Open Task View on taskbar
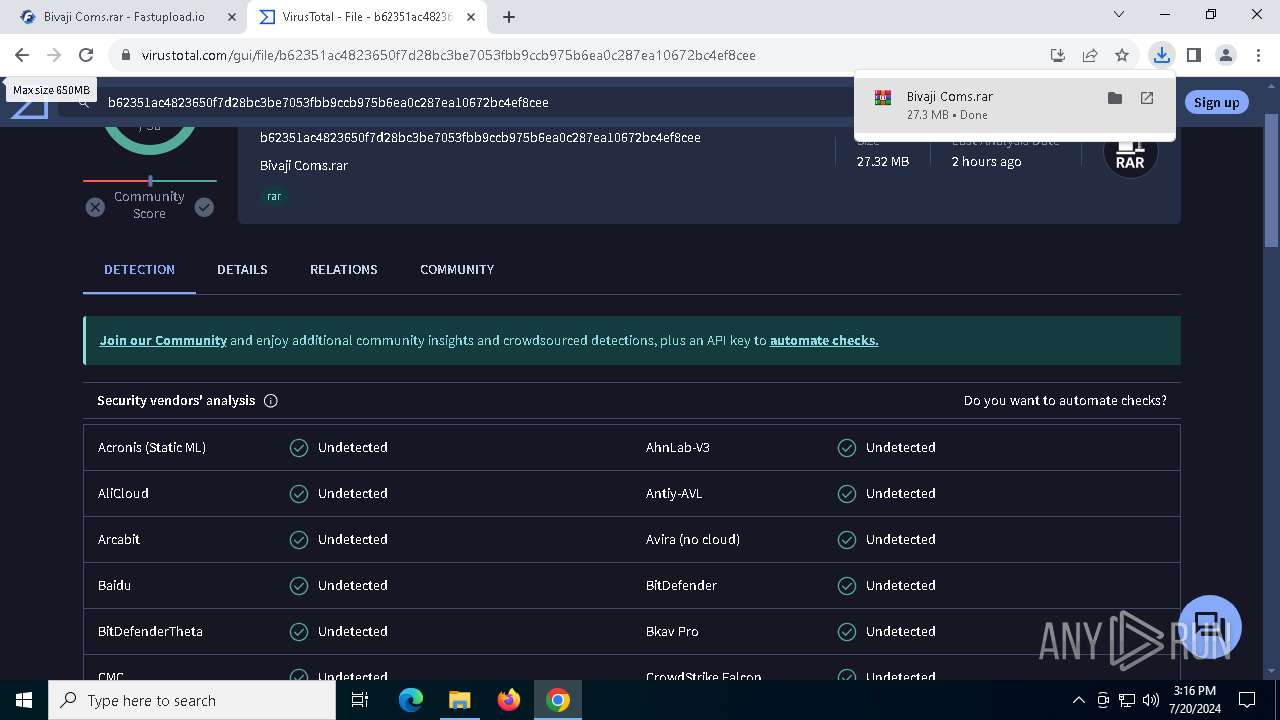Image resolution: width=1280 pixels, height=720 pixels. [x=360, y=700]
